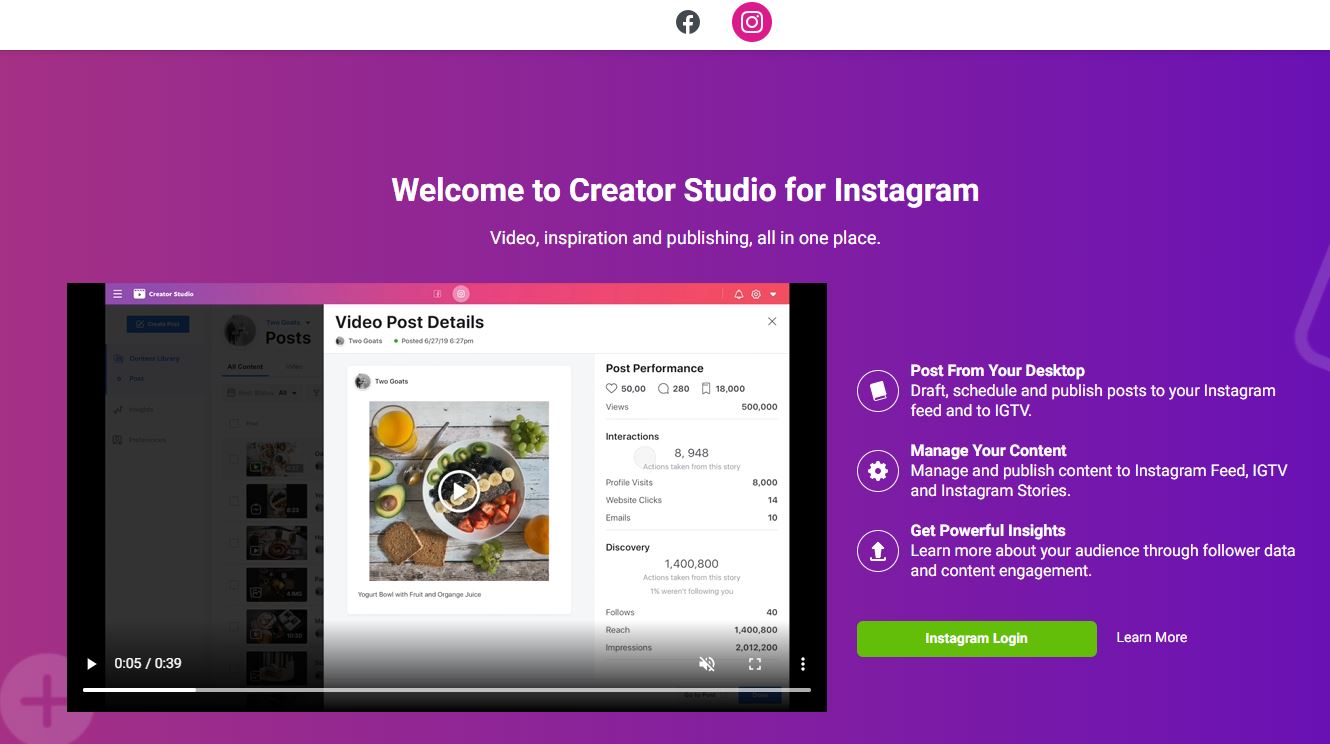The image size is (1330, 744).
Task: Close the Video Post Details panel with X
Action: tap(772, 321)
